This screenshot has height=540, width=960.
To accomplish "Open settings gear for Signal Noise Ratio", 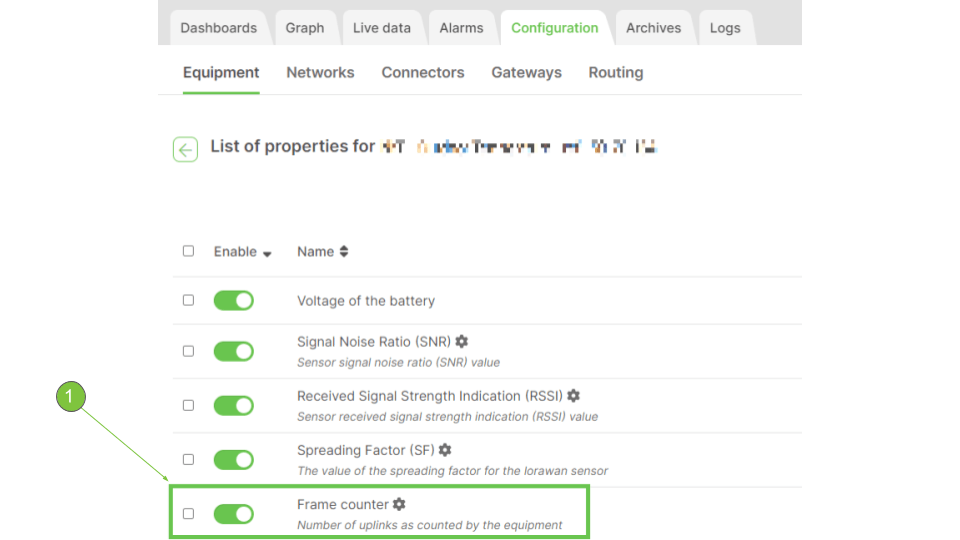I will [x=462, y=341].
